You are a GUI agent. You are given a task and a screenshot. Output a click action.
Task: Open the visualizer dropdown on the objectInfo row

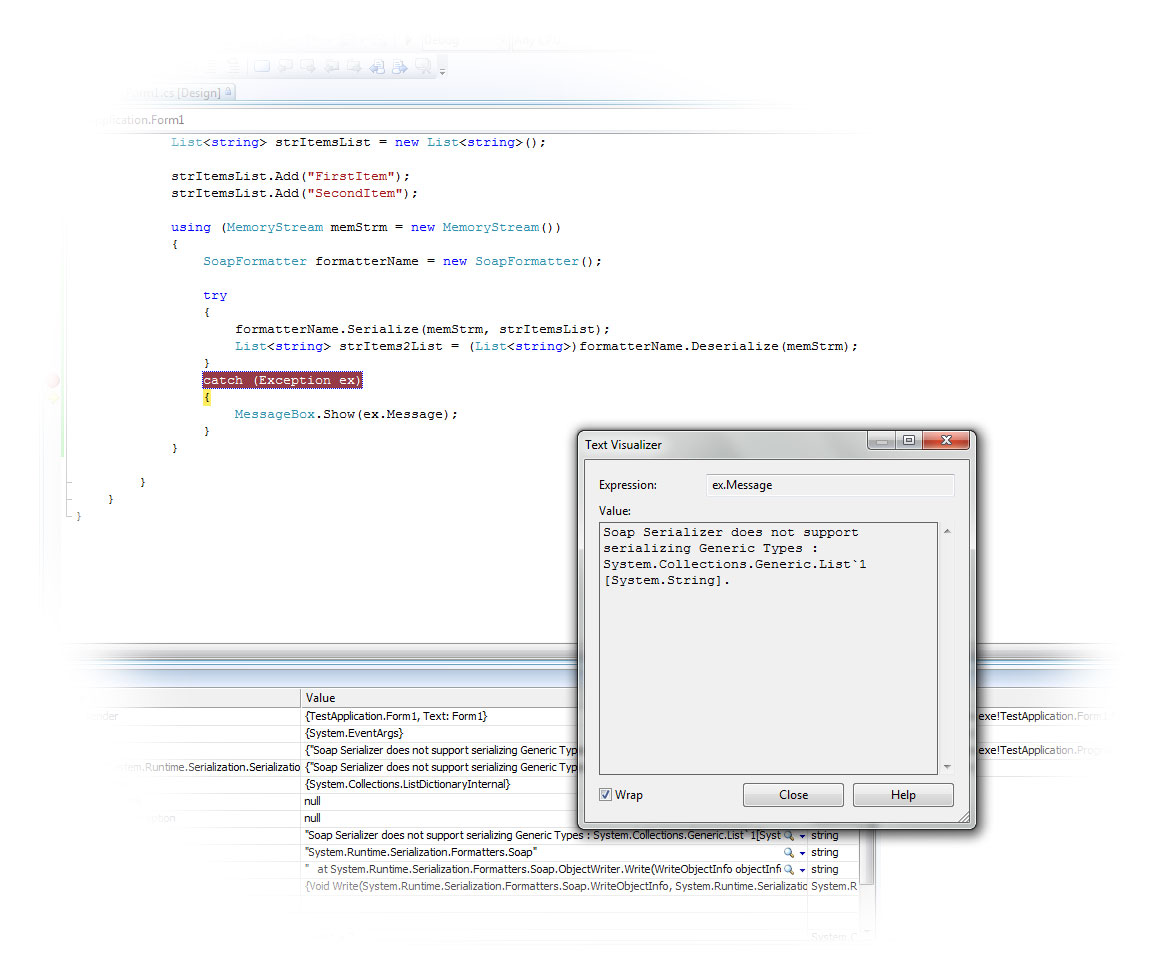pos(802,869)
